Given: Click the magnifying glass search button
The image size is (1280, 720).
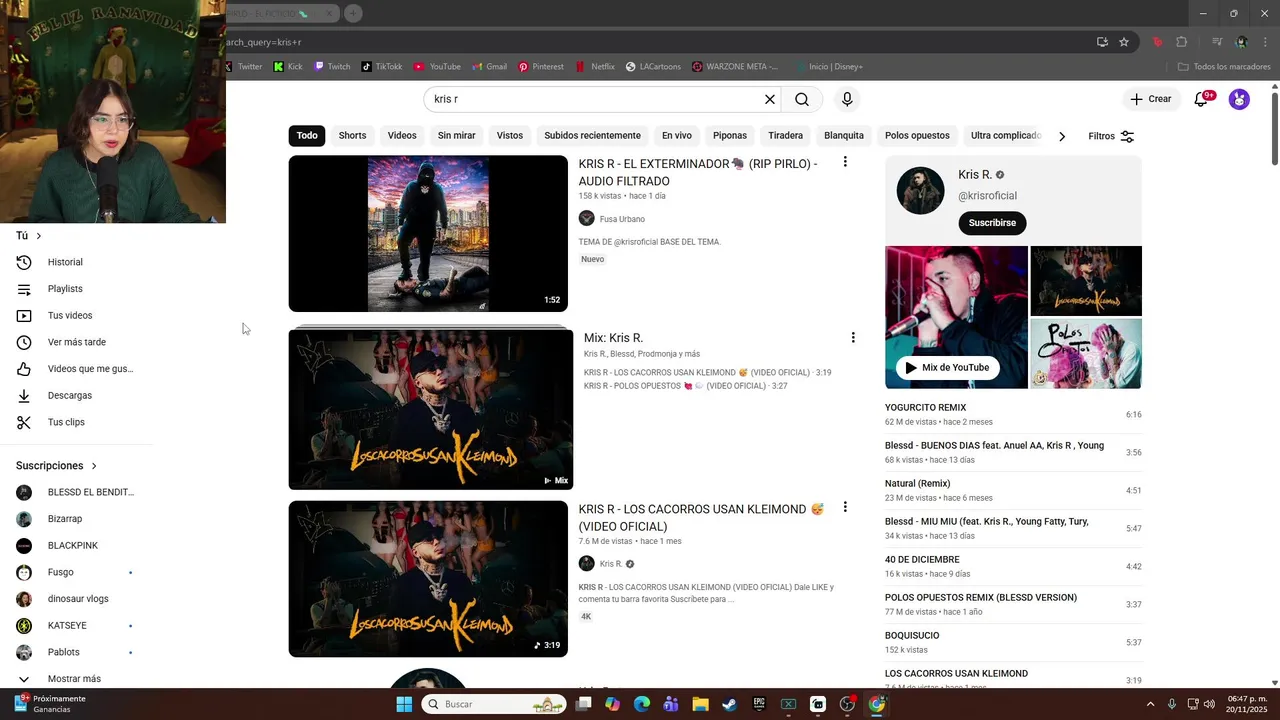Looking at the screenshot, I should point(802,99).
